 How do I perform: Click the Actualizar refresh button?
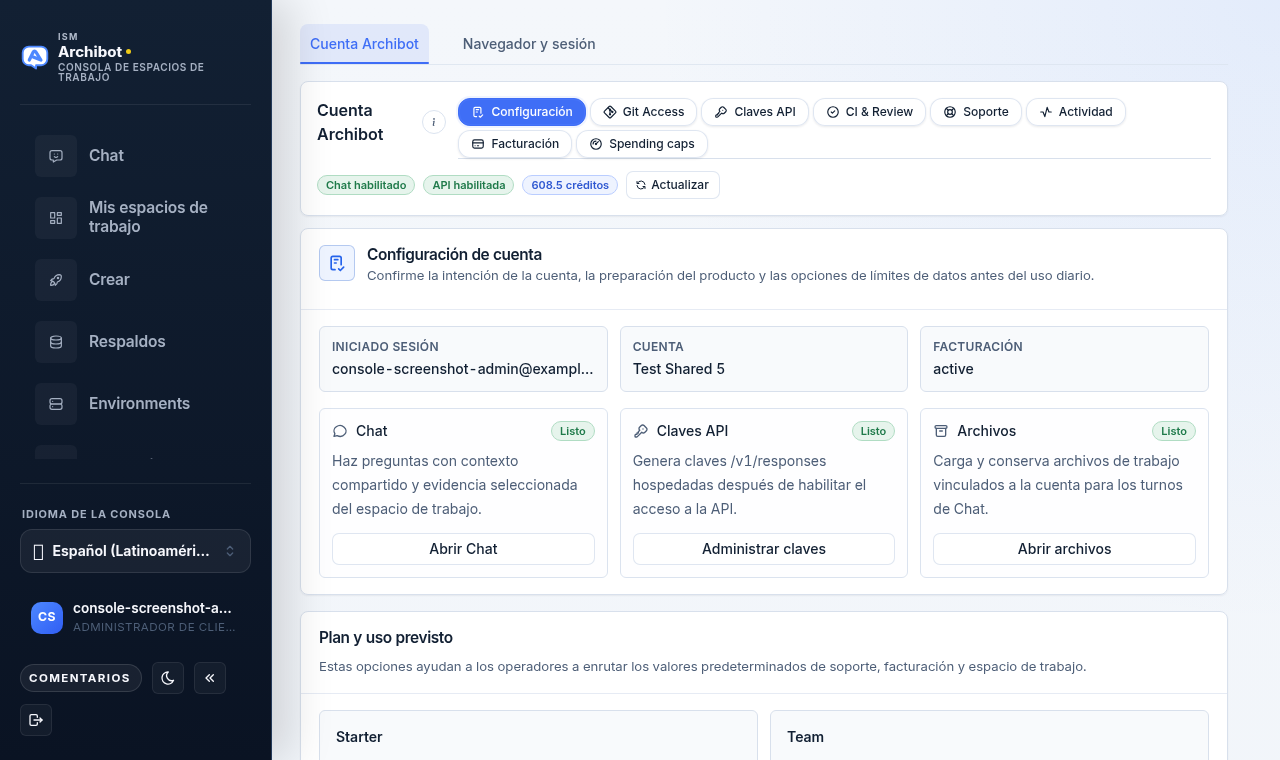[673, 185]
